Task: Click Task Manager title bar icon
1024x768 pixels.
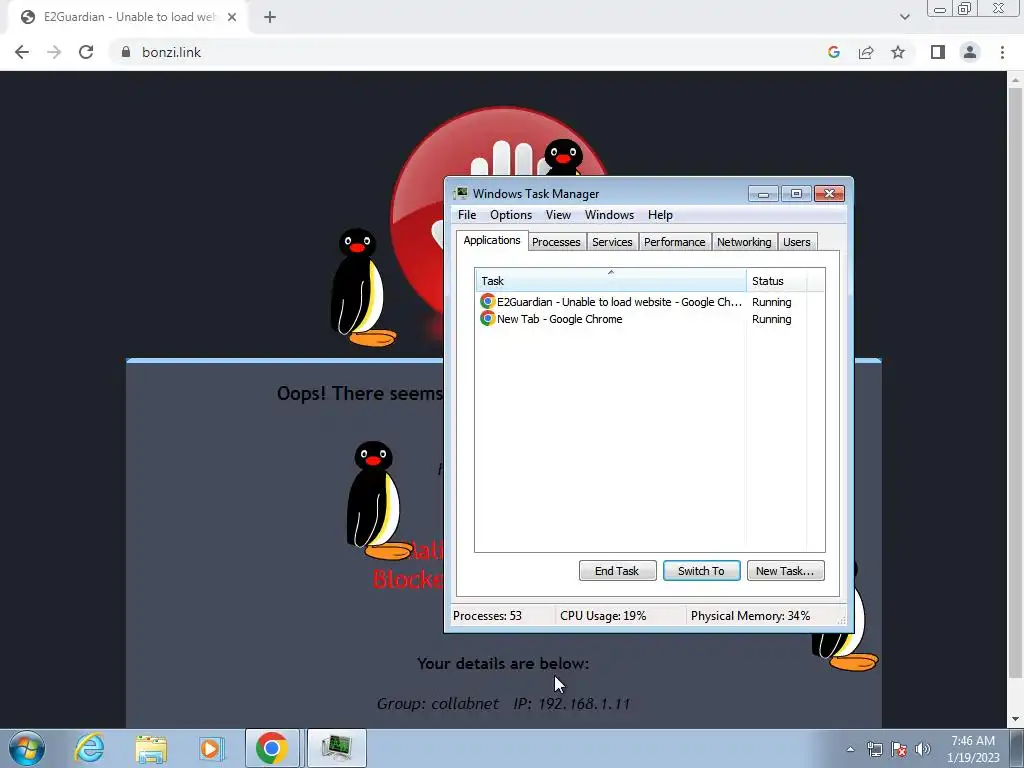Action: coord(461,193)
